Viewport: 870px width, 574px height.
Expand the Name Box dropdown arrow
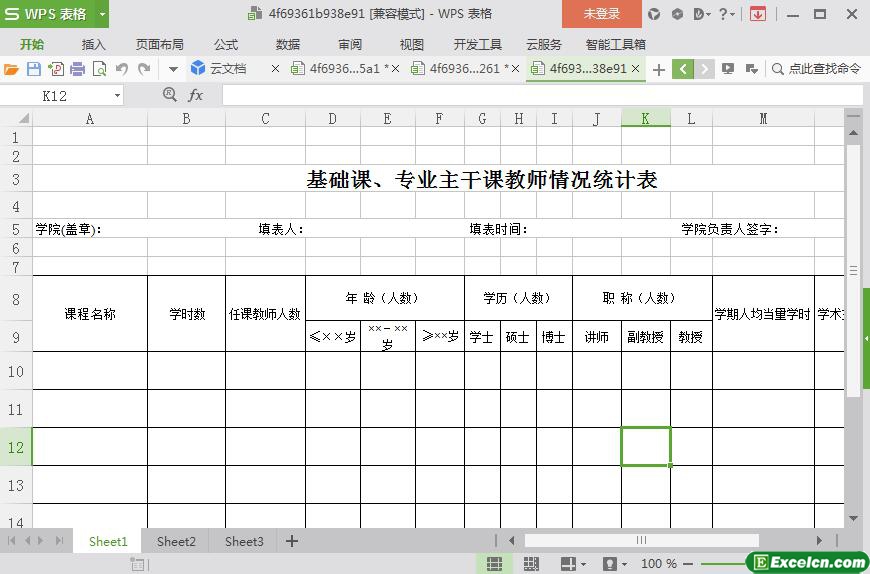tap(117, 95)
